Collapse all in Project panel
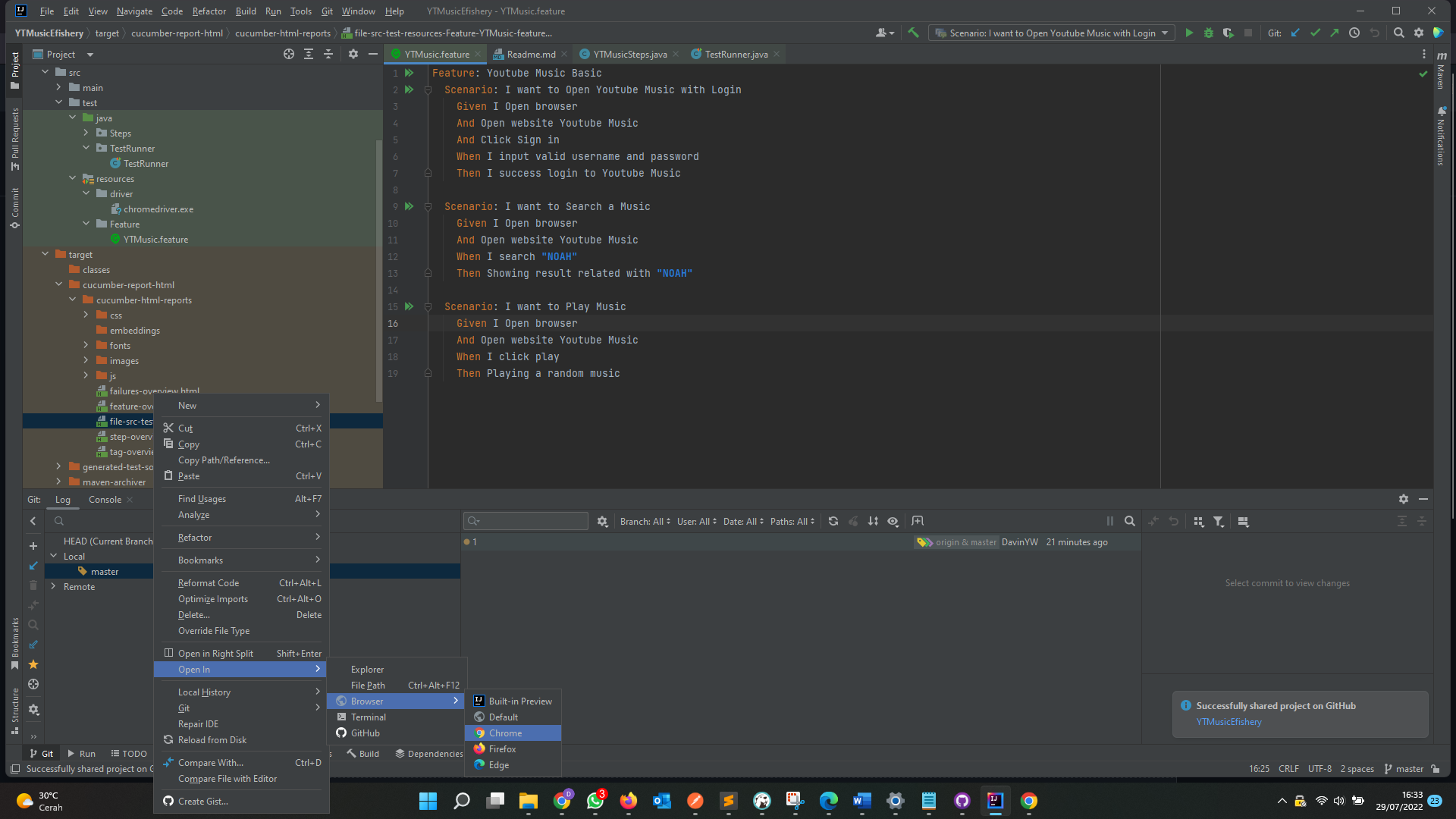 point(328,54)
